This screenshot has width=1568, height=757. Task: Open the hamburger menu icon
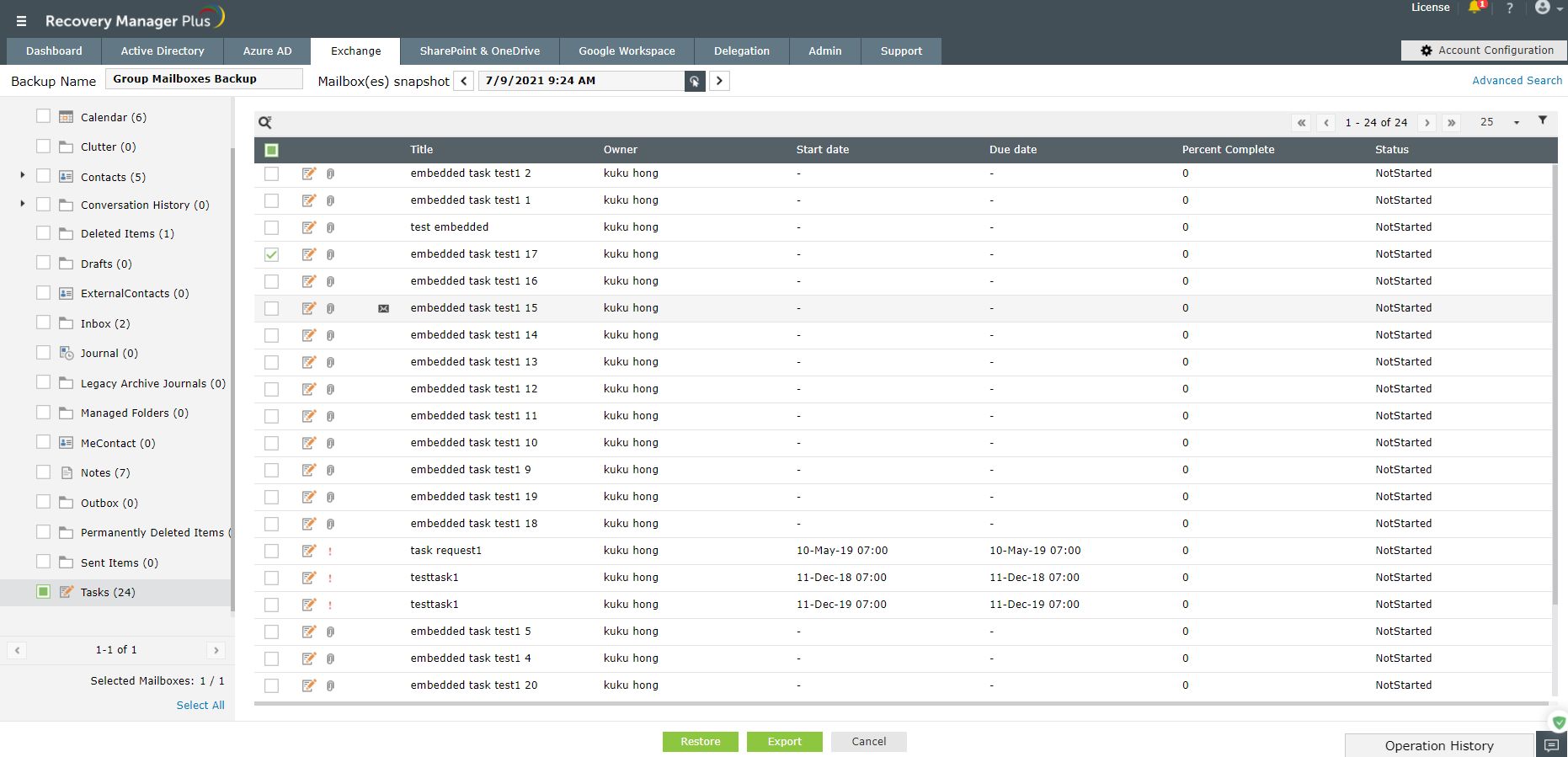21,21
